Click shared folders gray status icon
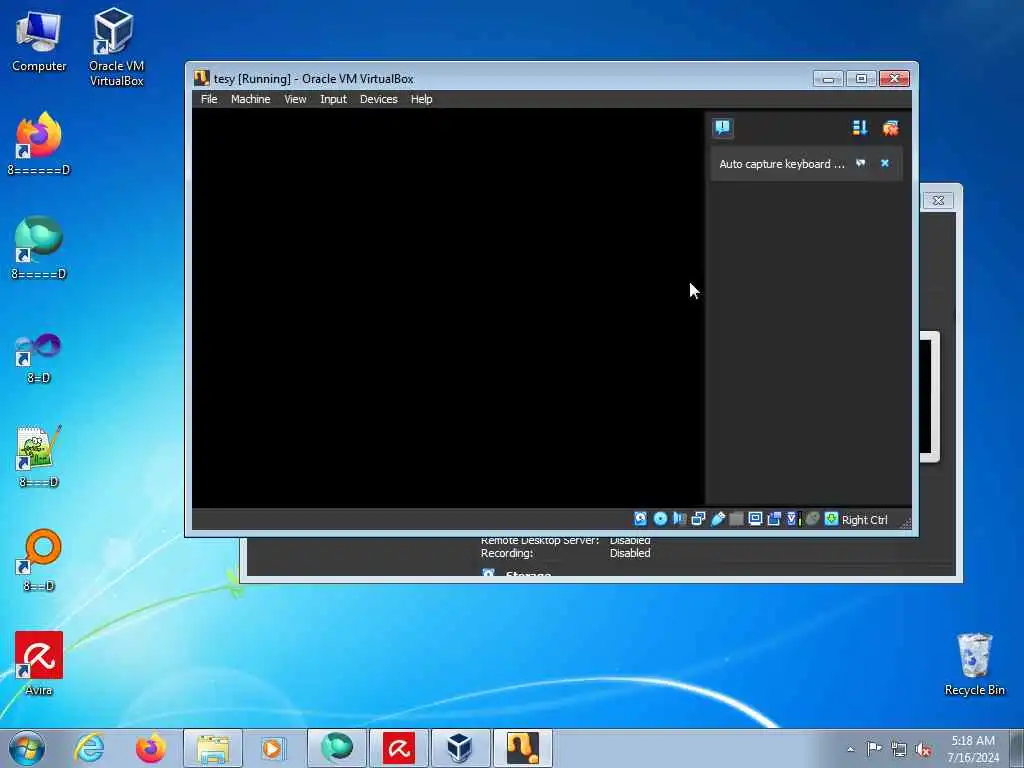 (x=737, y=519)
